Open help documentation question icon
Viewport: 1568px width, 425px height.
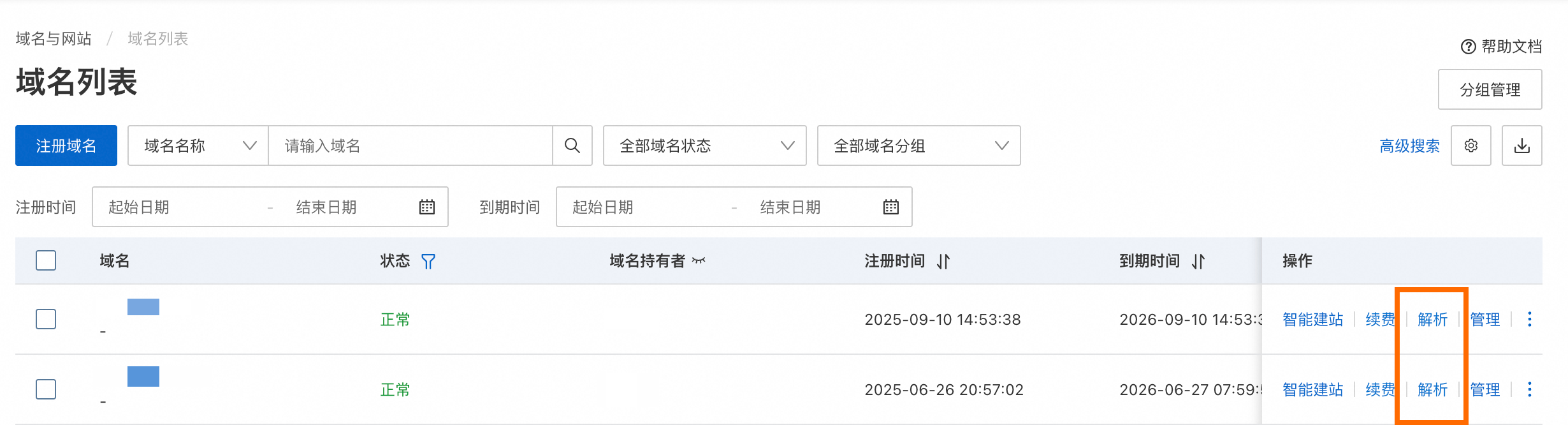[x=1468, y=47]
